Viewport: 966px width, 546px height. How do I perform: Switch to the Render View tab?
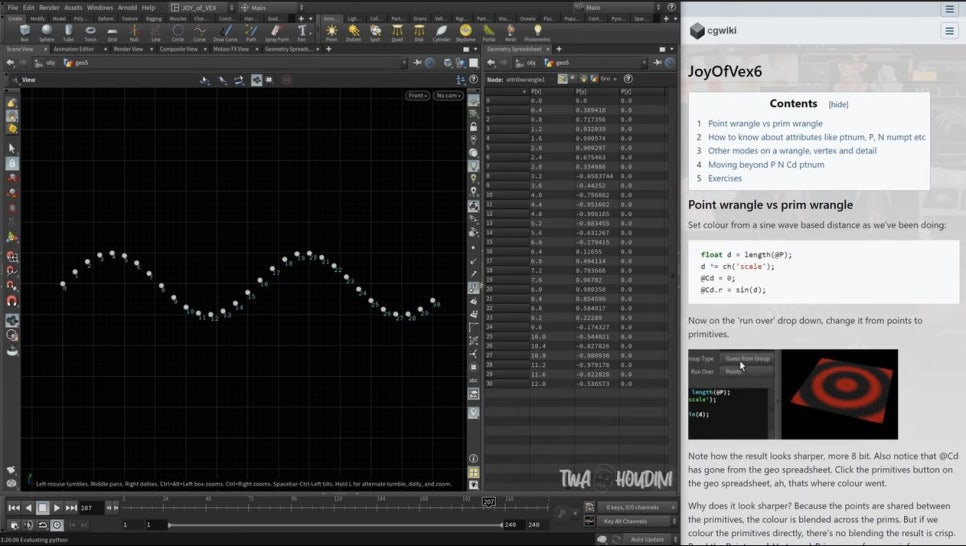pyautogui.click(x=128, y=49)
